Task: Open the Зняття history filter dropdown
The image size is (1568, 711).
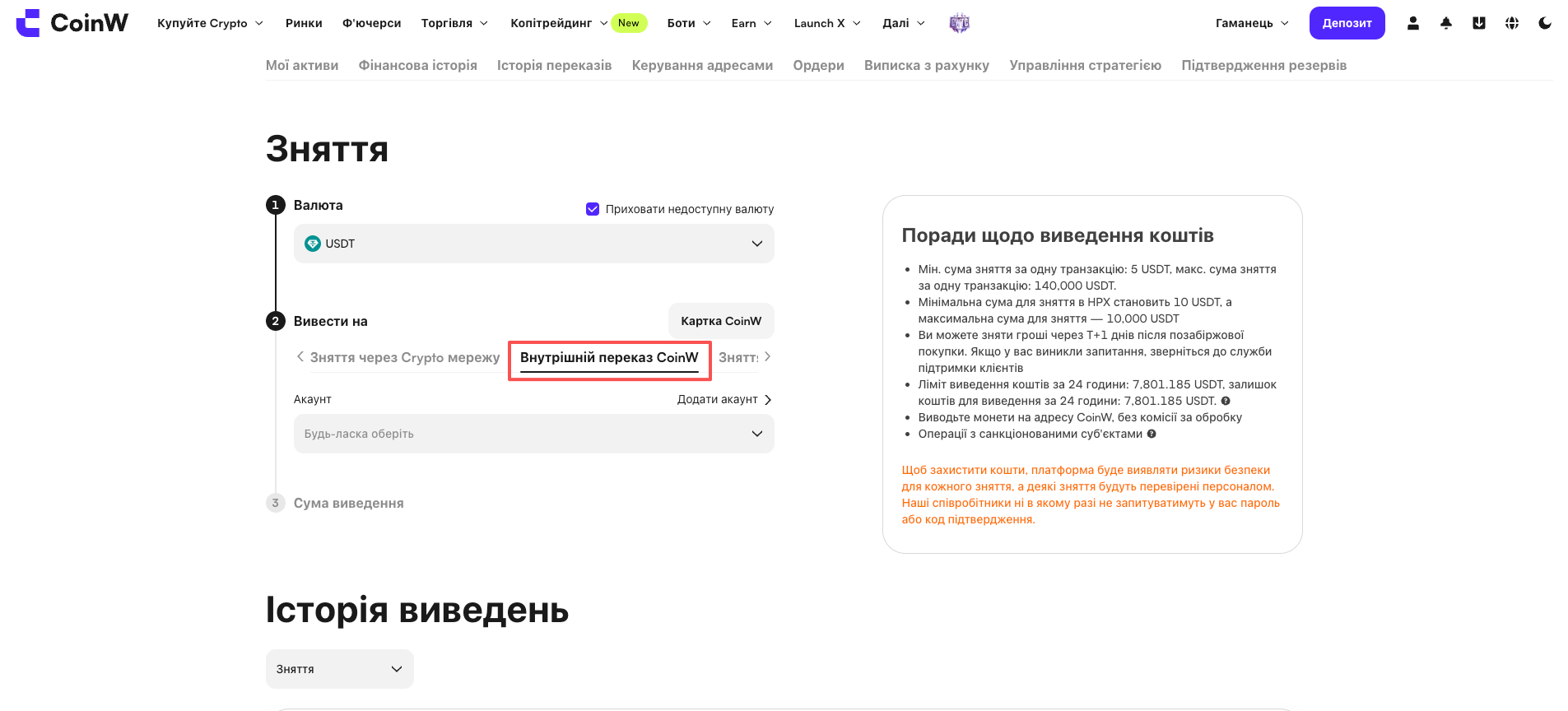Action: (x=340, y=669)
